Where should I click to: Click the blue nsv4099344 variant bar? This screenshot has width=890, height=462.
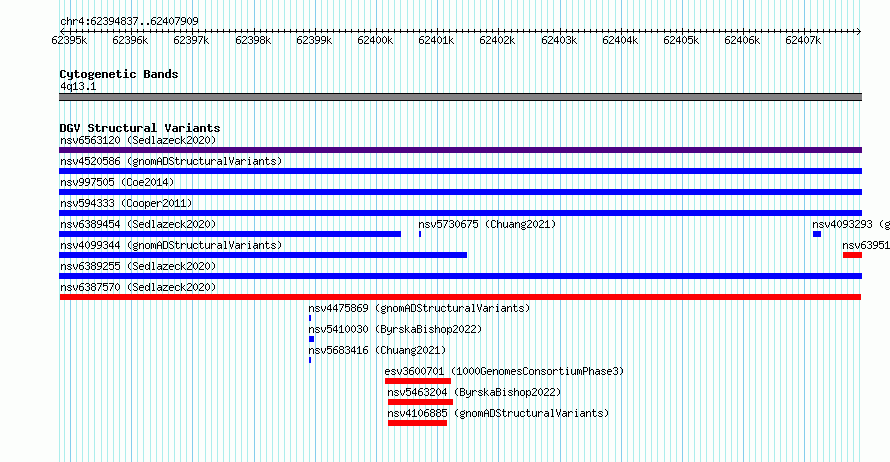263,255
